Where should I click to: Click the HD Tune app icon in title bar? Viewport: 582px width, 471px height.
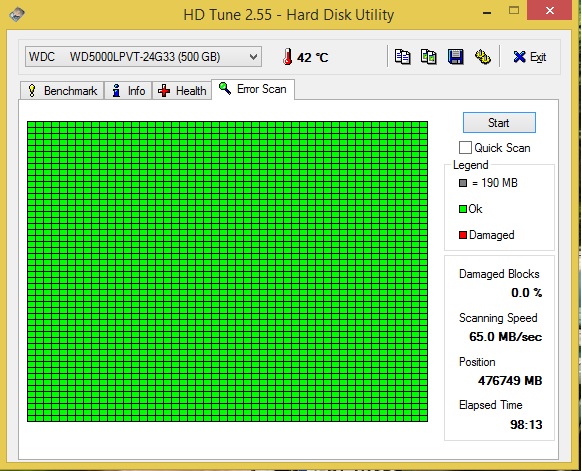(17, 14)
